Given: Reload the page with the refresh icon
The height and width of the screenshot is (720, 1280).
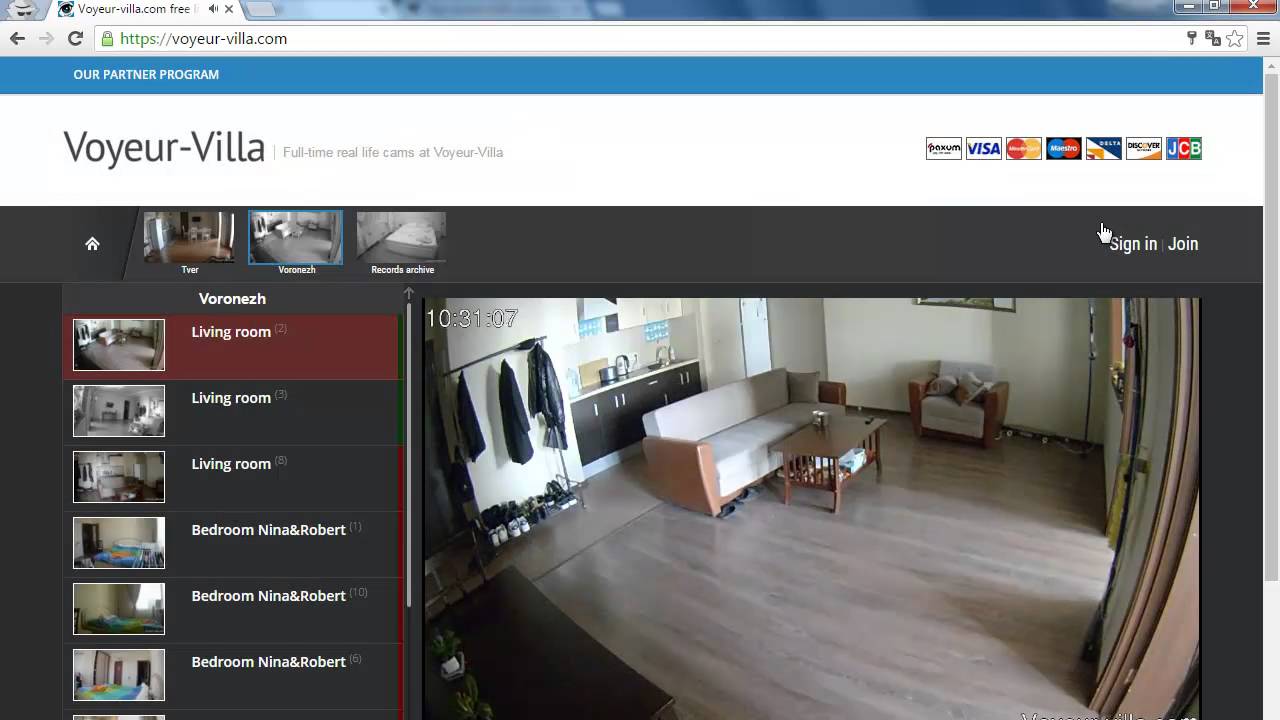Looking at the screenshot, I should [75, 38].
